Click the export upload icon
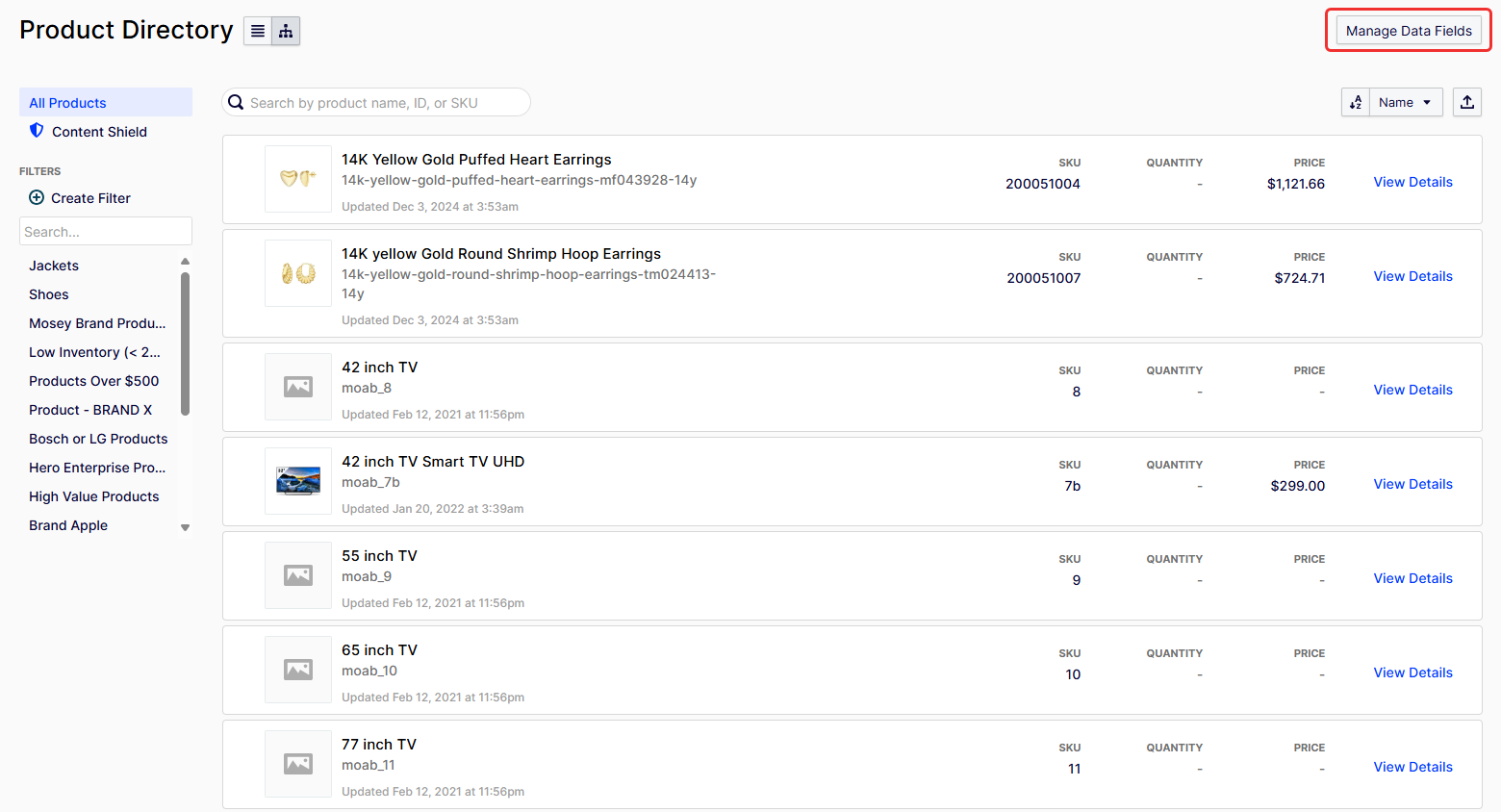This screenshot has height=812, width=1501. [x=1467, y=102]
